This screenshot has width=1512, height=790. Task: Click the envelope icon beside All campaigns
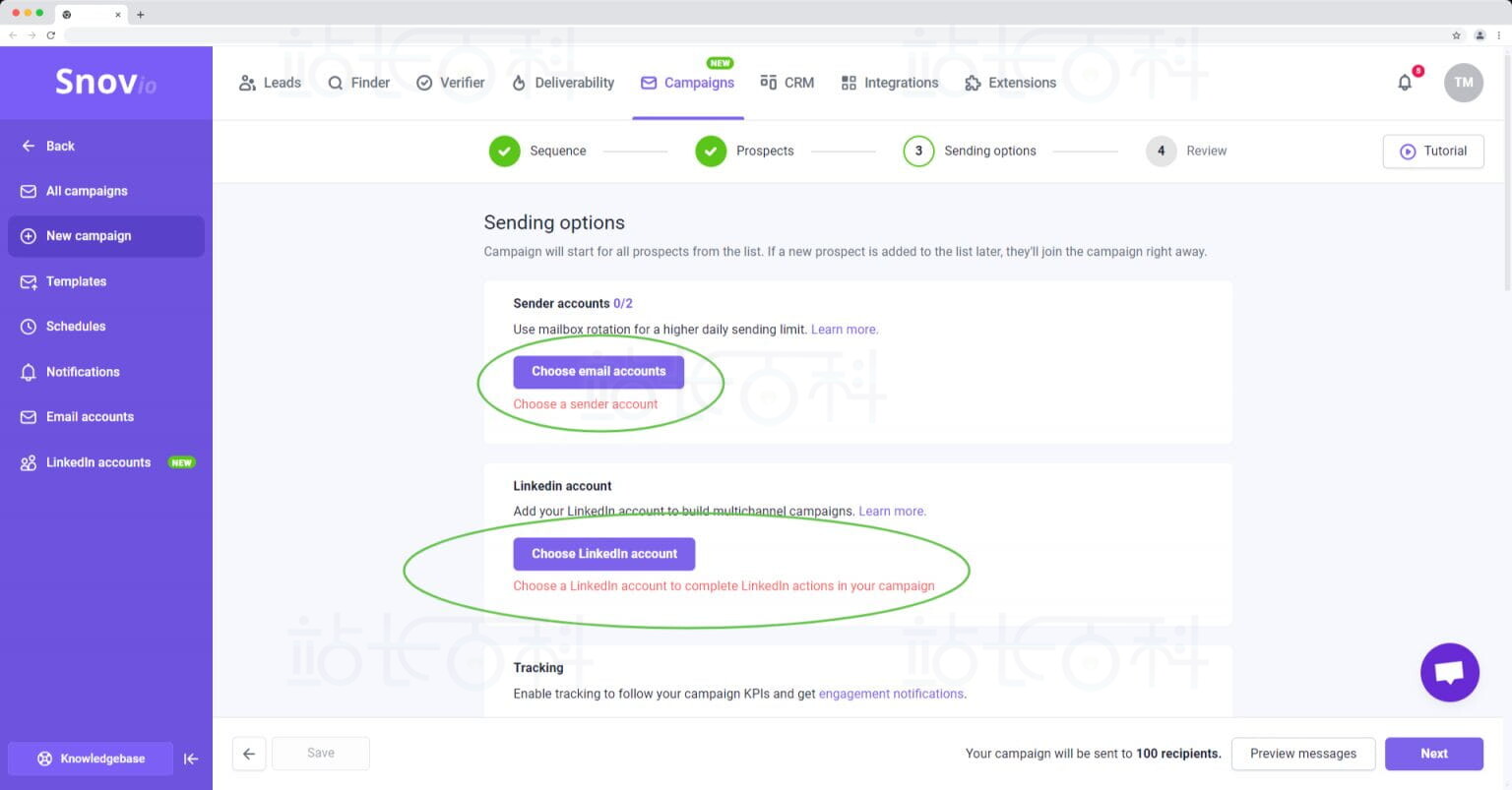pyautogui.click(x=29, y=191)
